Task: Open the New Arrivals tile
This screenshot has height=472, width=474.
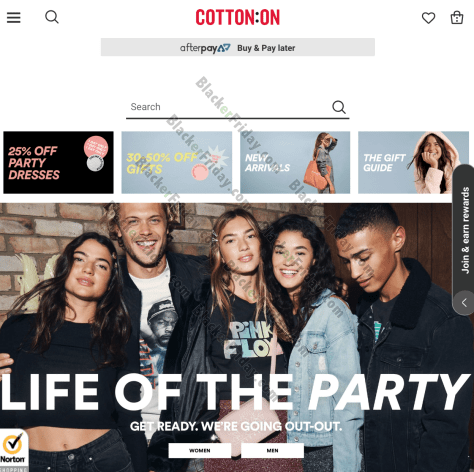Action: (295, 162)
